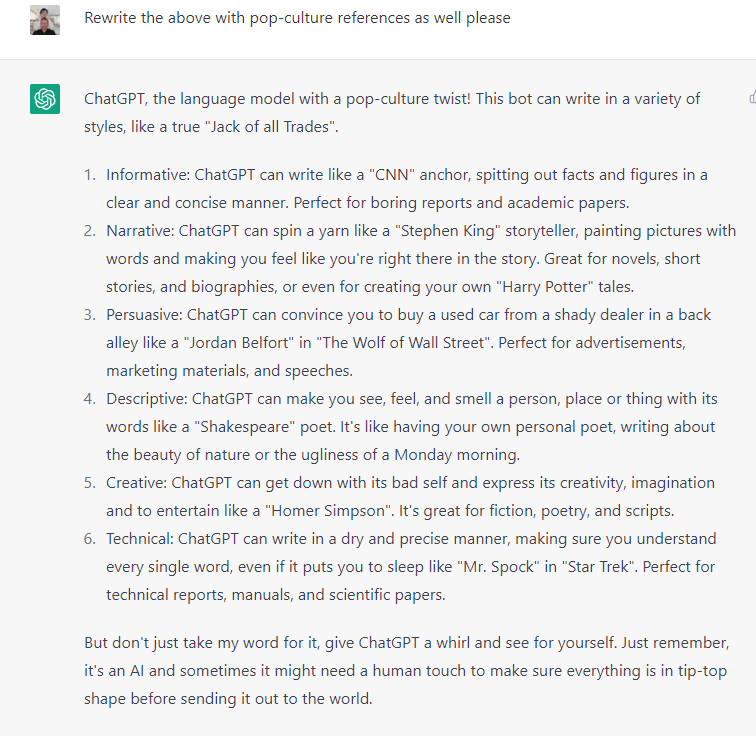Click the quoted "CNN" text
The width and height of the screenshot is (756, 736).
(392, 174)
